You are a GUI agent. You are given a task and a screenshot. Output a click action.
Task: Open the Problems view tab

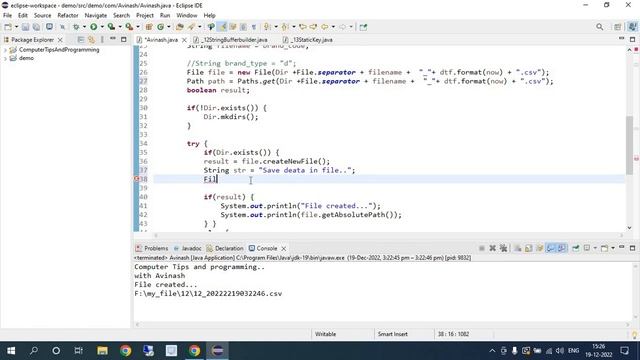click(x=152, y=248)
